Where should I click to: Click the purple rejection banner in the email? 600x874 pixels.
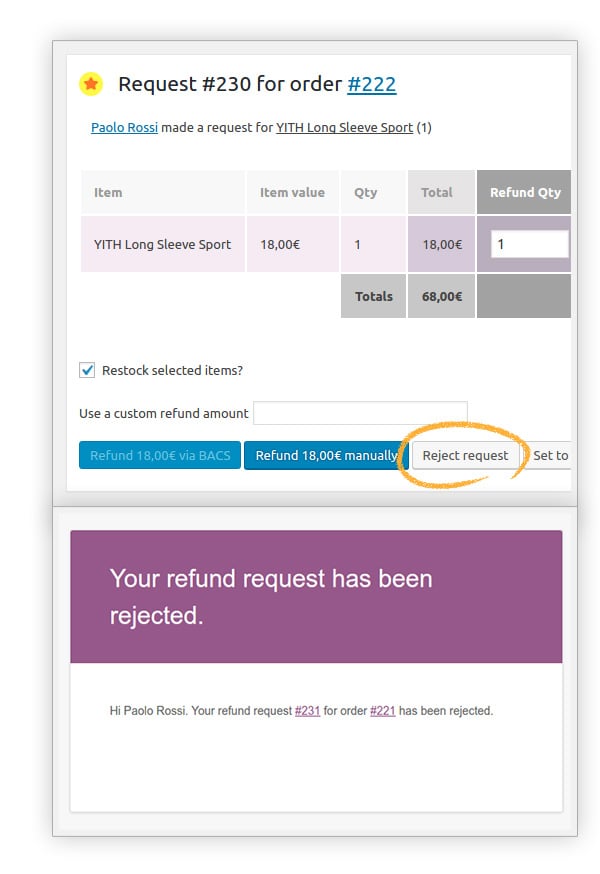pos(315,597)
